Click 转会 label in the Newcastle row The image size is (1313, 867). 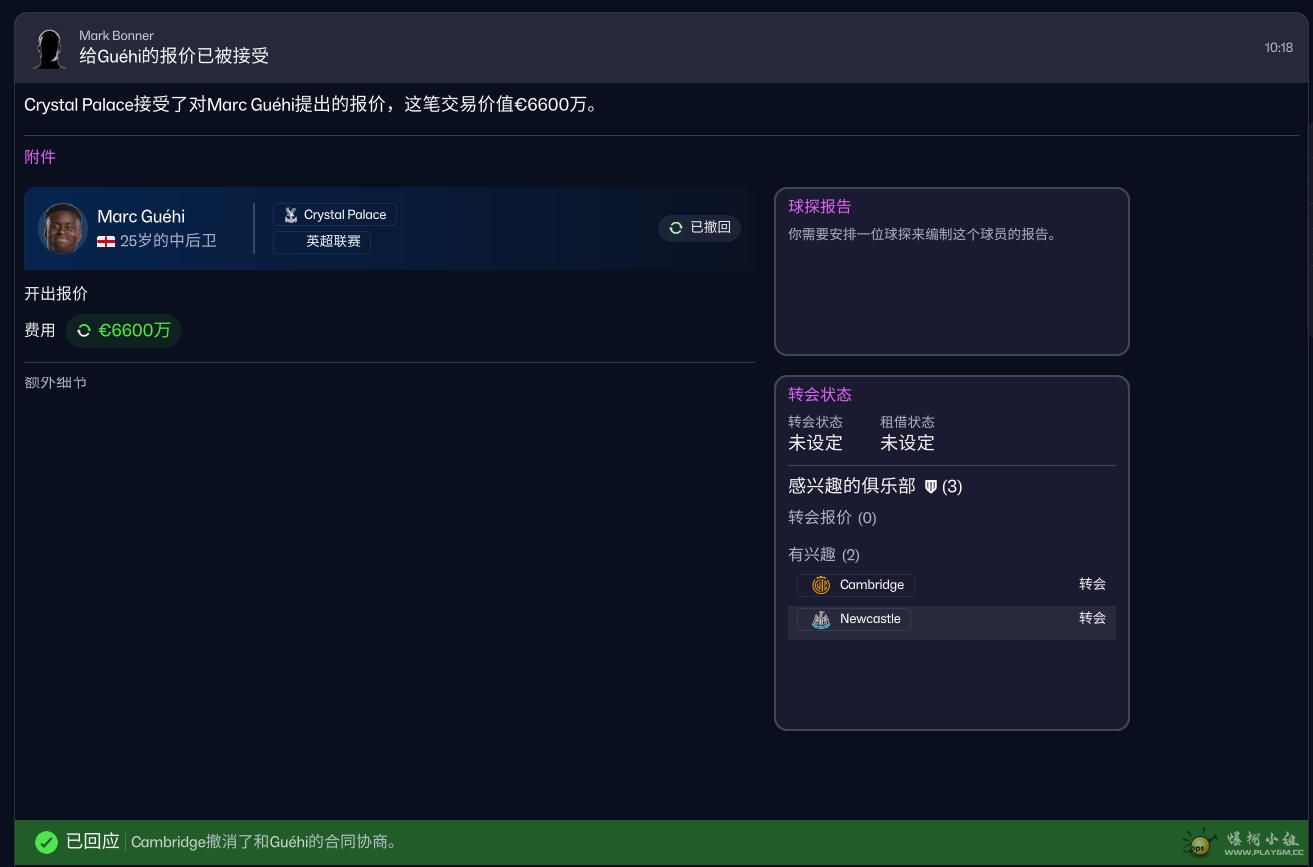coord(1092,618)
